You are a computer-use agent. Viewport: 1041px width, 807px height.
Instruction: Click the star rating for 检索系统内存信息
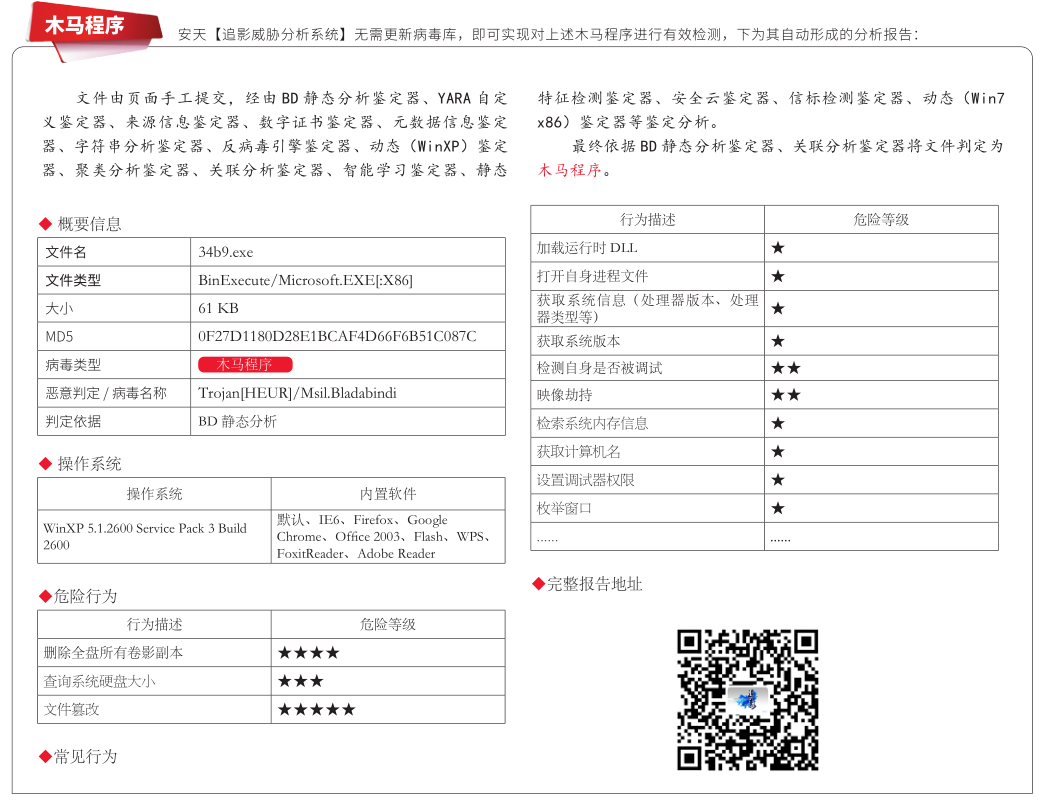[x=778, y=423]
